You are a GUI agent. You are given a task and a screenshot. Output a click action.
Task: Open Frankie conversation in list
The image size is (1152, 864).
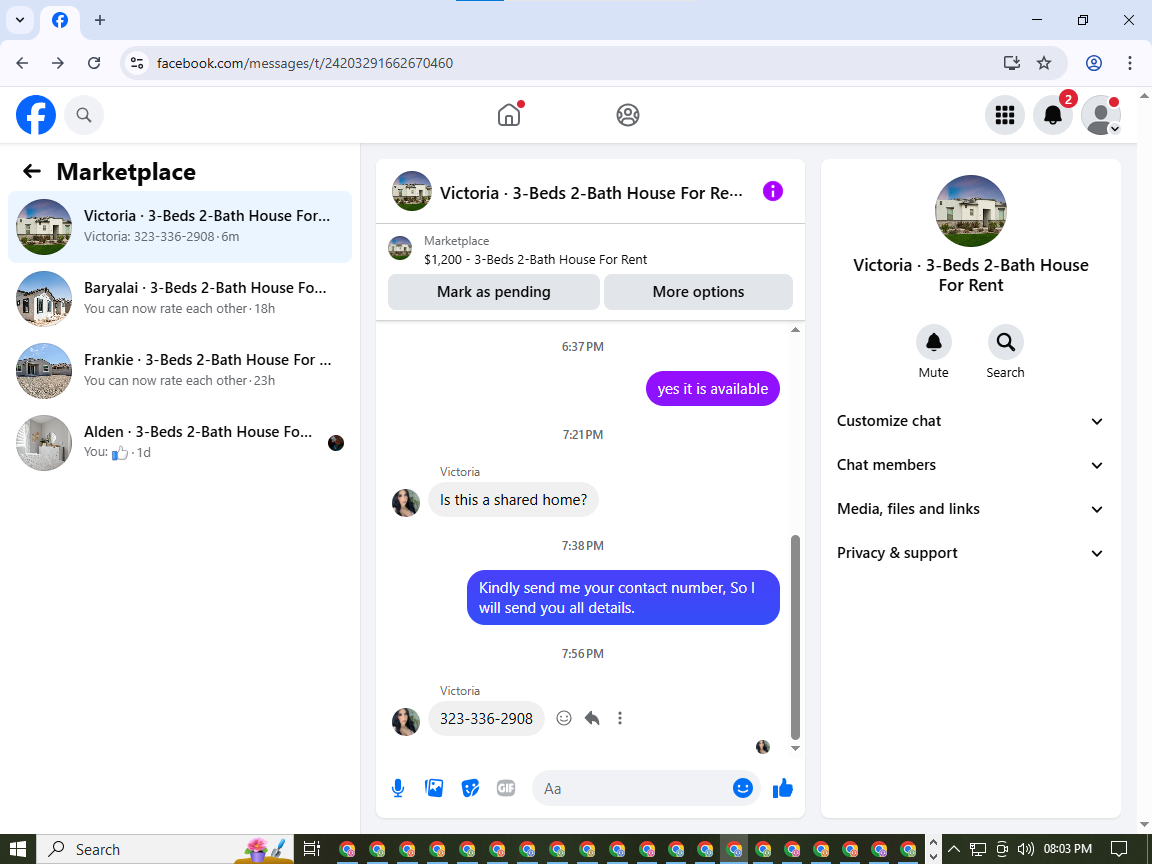[180, 370]
